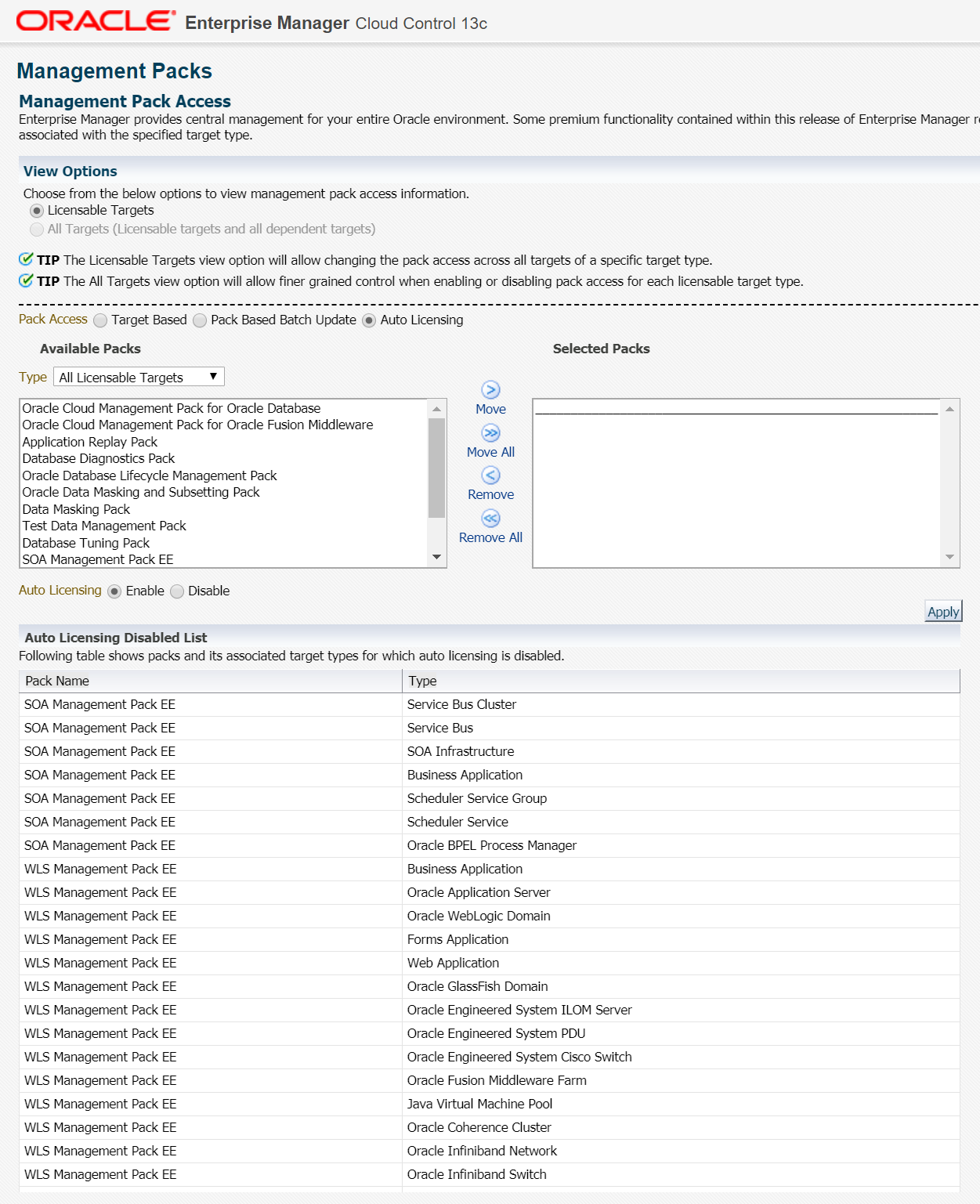Open the Type All Licensable Targets dropdown
Viewport: 980px width, 1204px height.
(139, 377)
